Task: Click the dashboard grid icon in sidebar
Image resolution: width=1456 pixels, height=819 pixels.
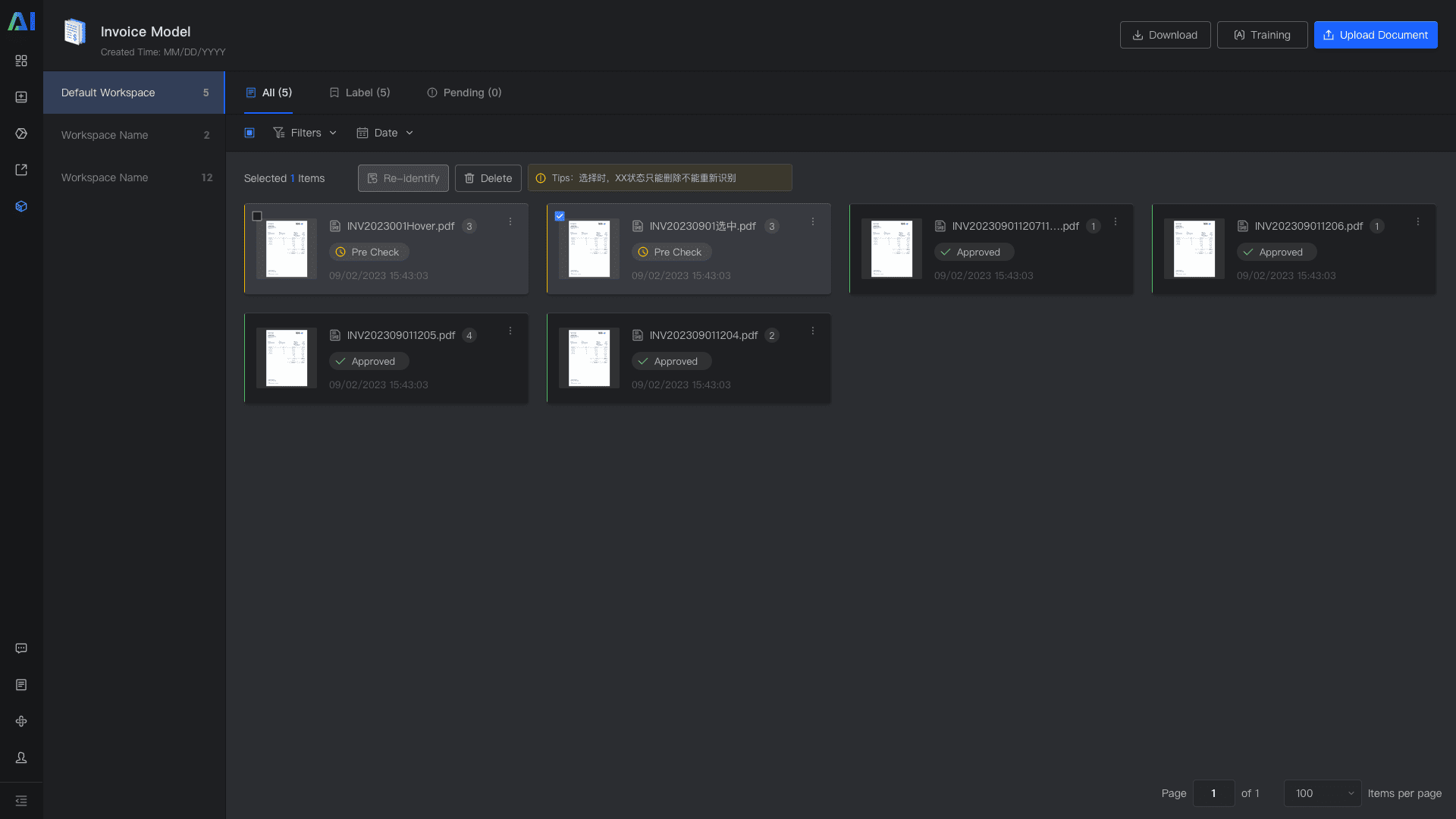Action: [21, 61]
